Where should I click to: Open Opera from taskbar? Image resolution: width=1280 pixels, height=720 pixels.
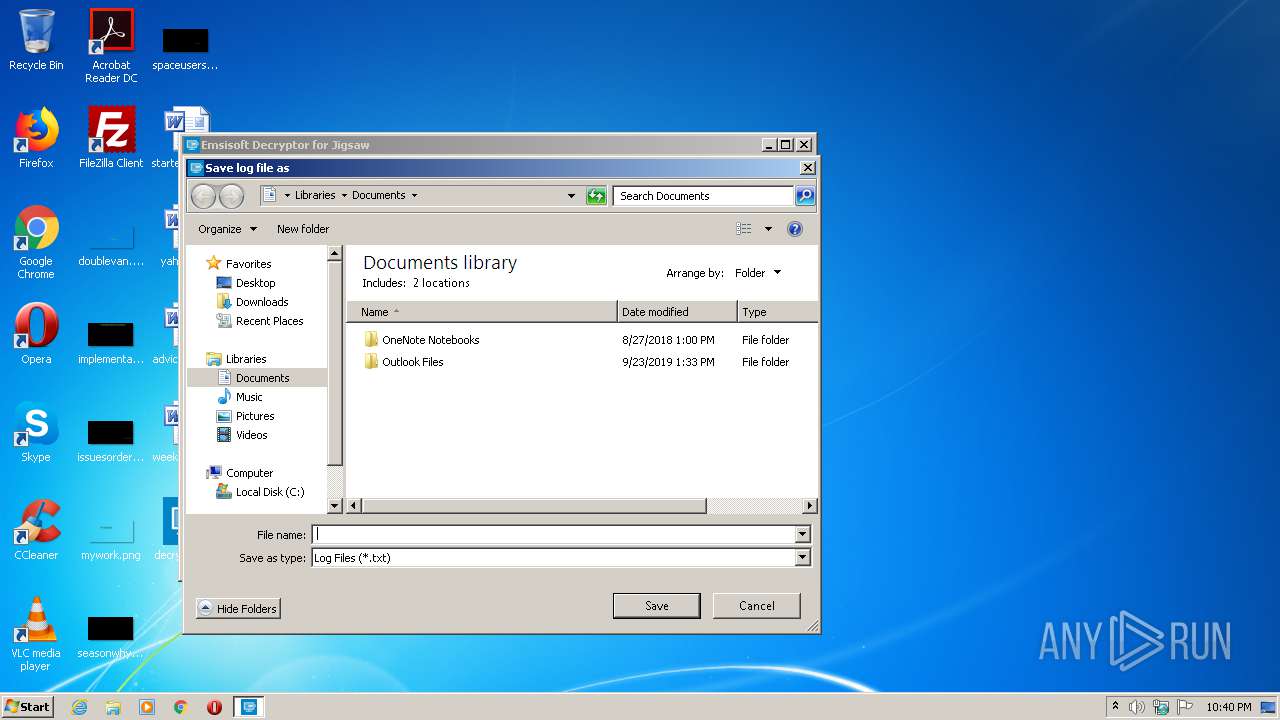coord(214,707)
